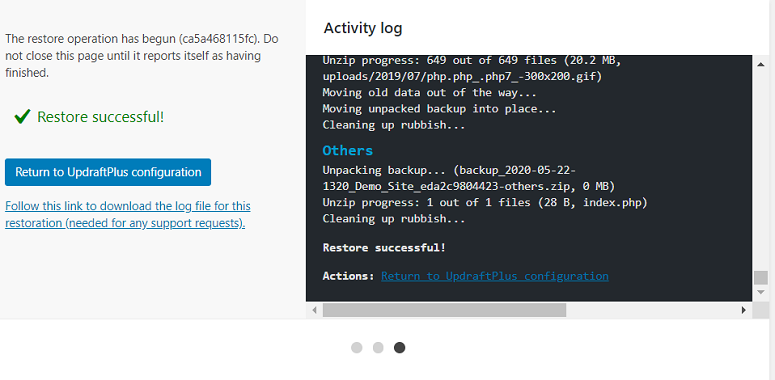Click the 'Moving unpacked backup into place...' line
This screenshot has height=380, width=775.
439,109
